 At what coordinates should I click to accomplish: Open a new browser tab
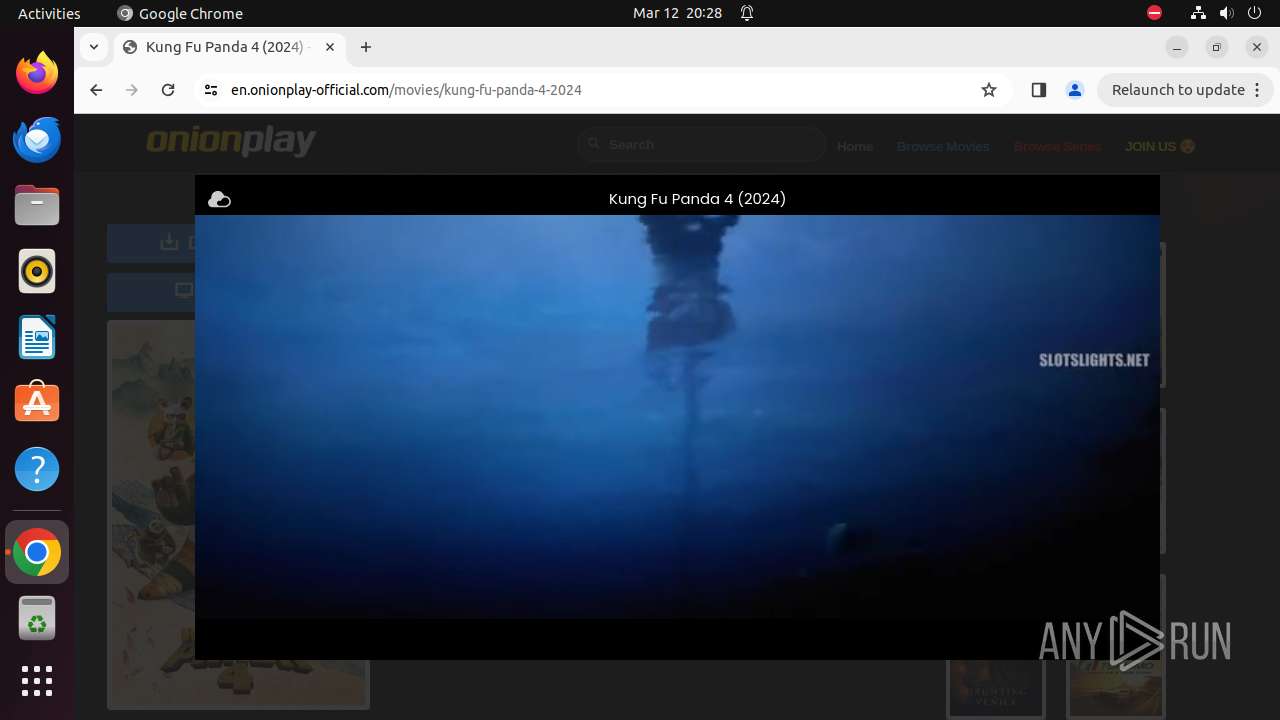coord(366,47)
